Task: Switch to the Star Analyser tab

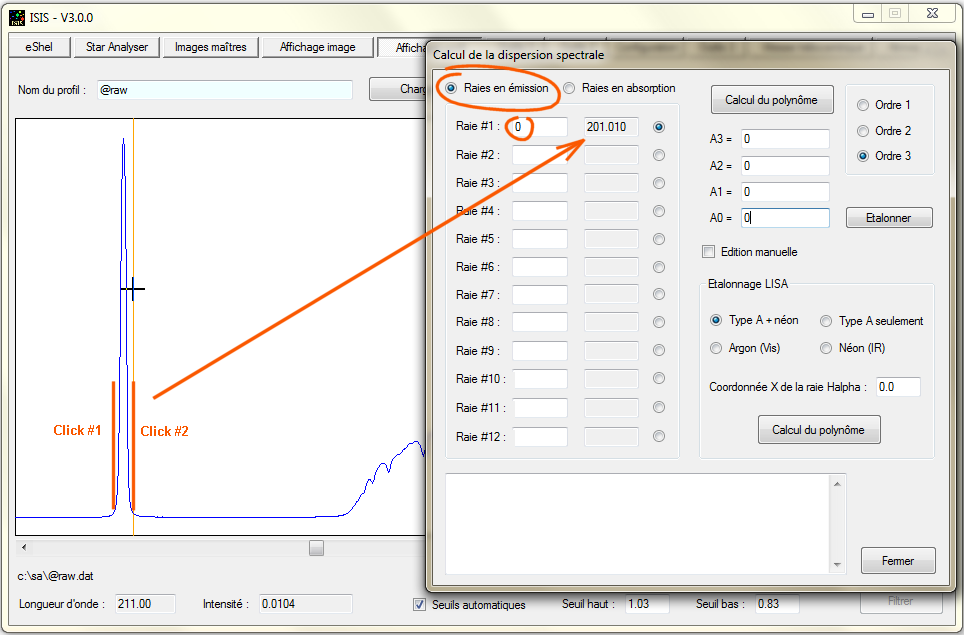Action: pos(117,47)
